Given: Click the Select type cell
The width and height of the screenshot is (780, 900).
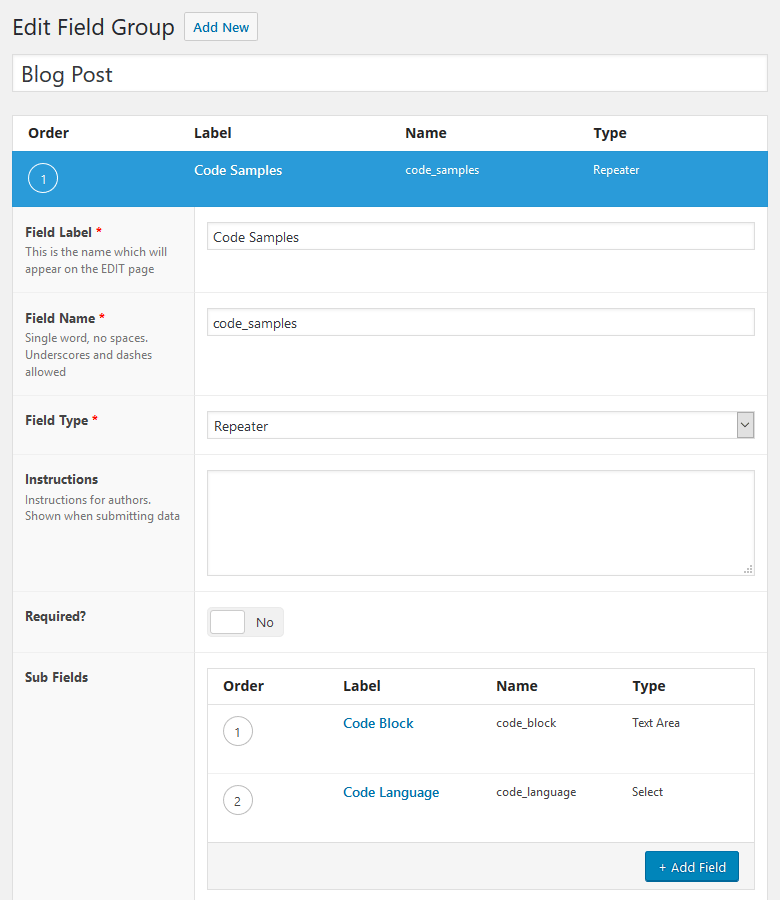Looking at the screenshot, I should [647, 792].
